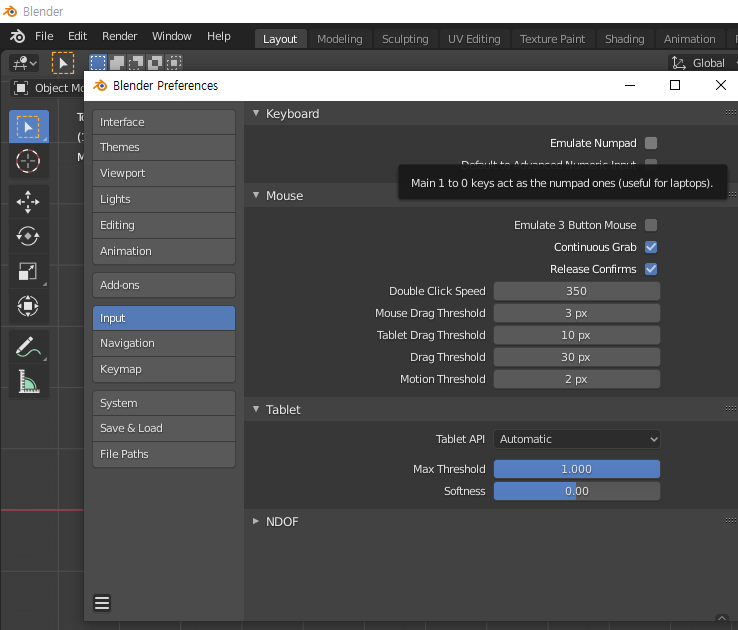Open System preferences section
The image size is (738, 630).
164,403
